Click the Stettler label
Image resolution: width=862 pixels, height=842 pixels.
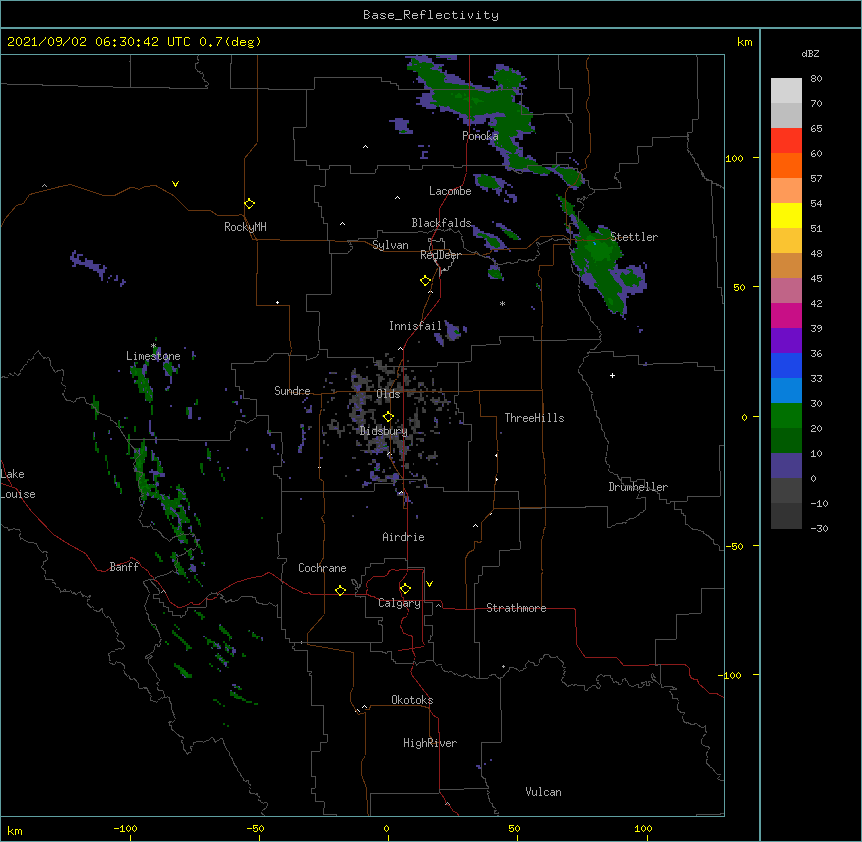(634, 237)
